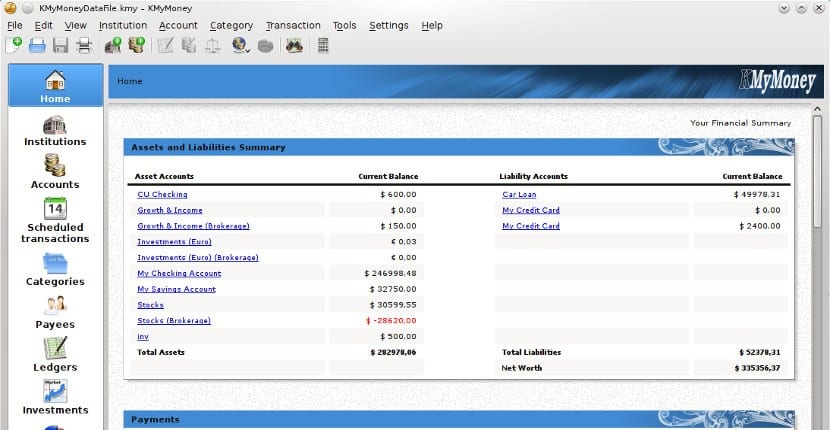Screen dimensions: 830x430
Task: Click the My Checking Account balance $ 246998,48
Action: 390,274
